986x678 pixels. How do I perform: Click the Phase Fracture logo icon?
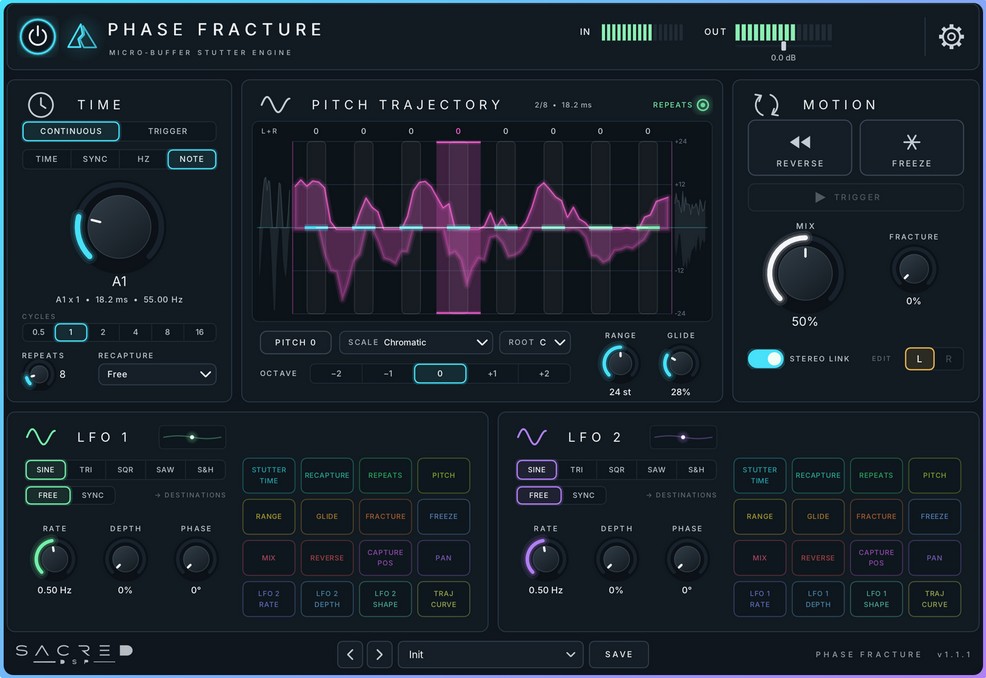[x=82, y=36]
